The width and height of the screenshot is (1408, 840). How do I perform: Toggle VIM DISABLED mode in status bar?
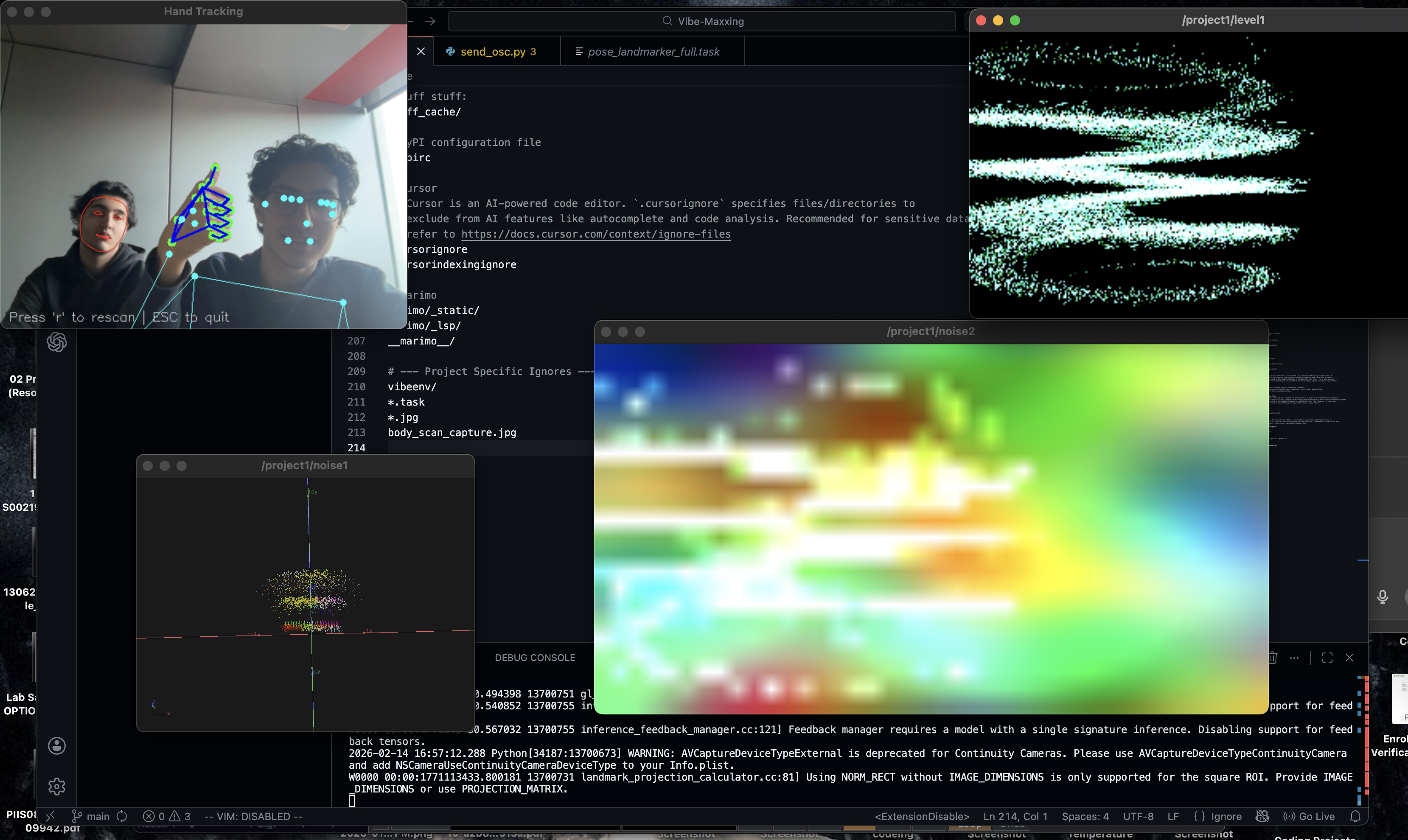(253, 816)
